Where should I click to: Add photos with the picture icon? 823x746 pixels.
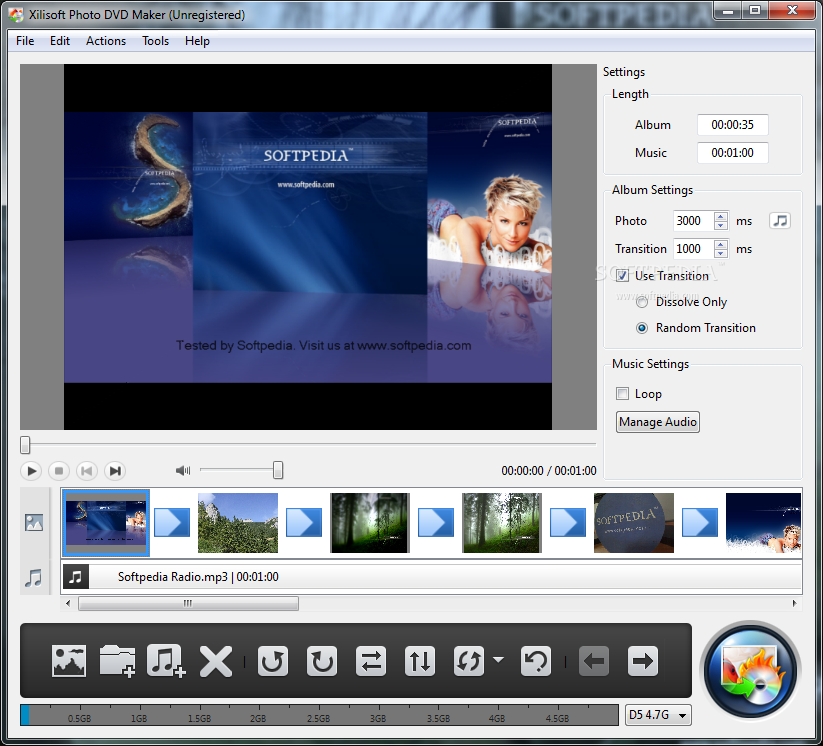click(69, 661)
